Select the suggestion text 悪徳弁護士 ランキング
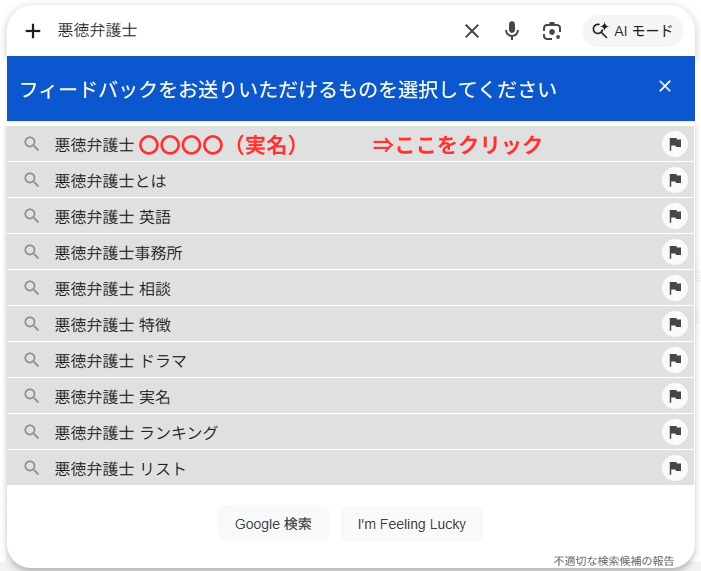The height and width of the screenshot is (571, 701). click(x=136, y=433)
